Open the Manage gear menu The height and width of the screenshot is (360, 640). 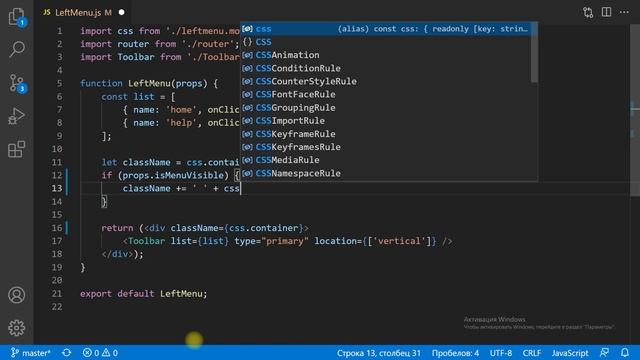pyautogui.click(x=17, y=328)
